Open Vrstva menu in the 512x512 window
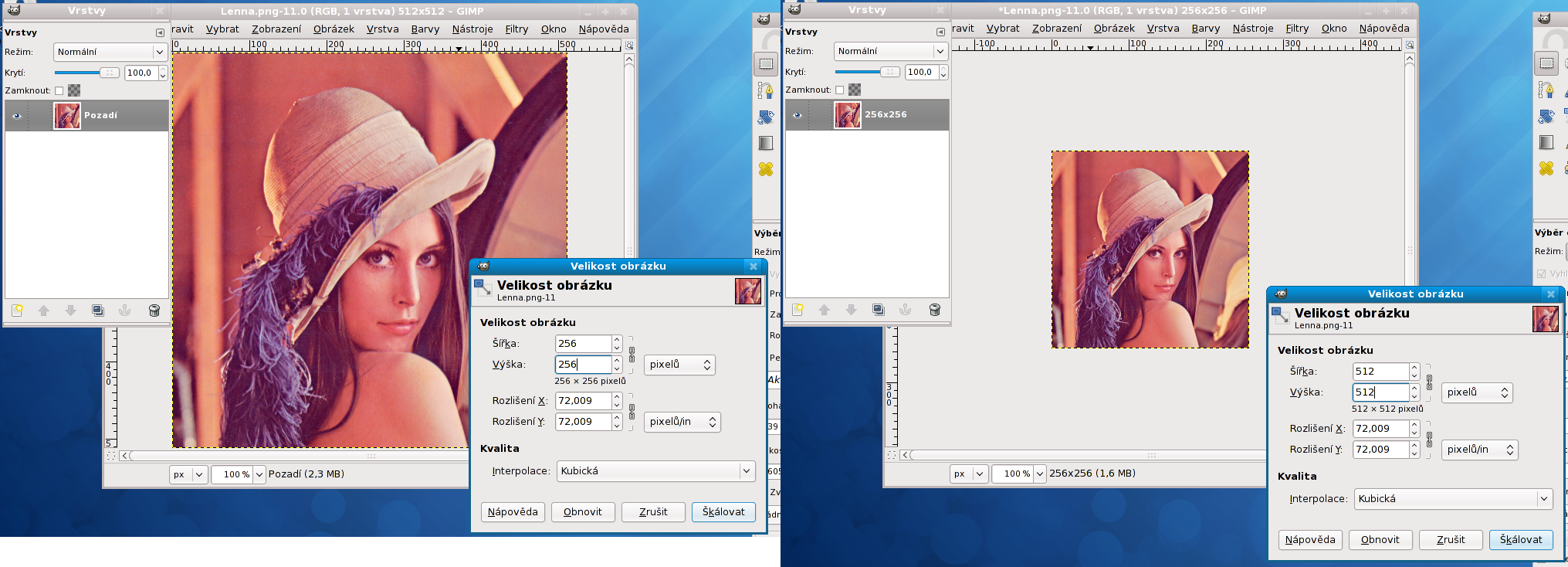1568x567 pixels. tap(382, 29)
